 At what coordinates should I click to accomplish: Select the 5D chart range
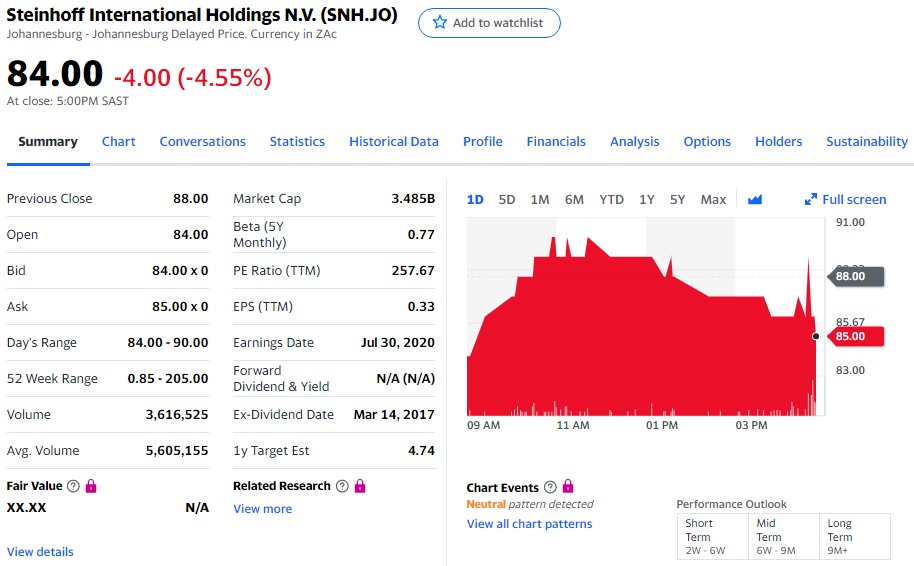tap(507, 200)
